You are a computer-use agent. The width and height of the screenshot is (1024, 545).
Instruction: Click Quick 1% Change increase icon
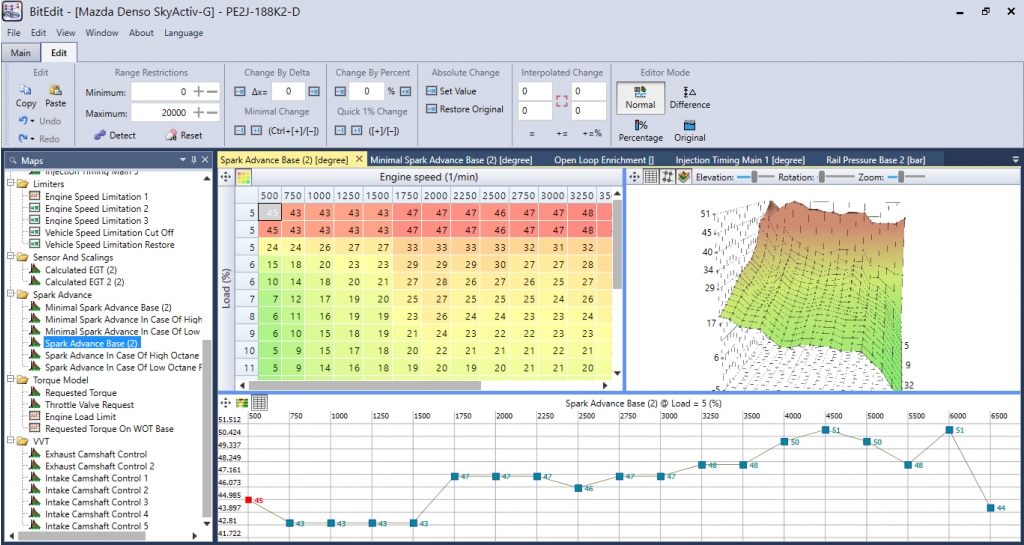tap(357, 131)
